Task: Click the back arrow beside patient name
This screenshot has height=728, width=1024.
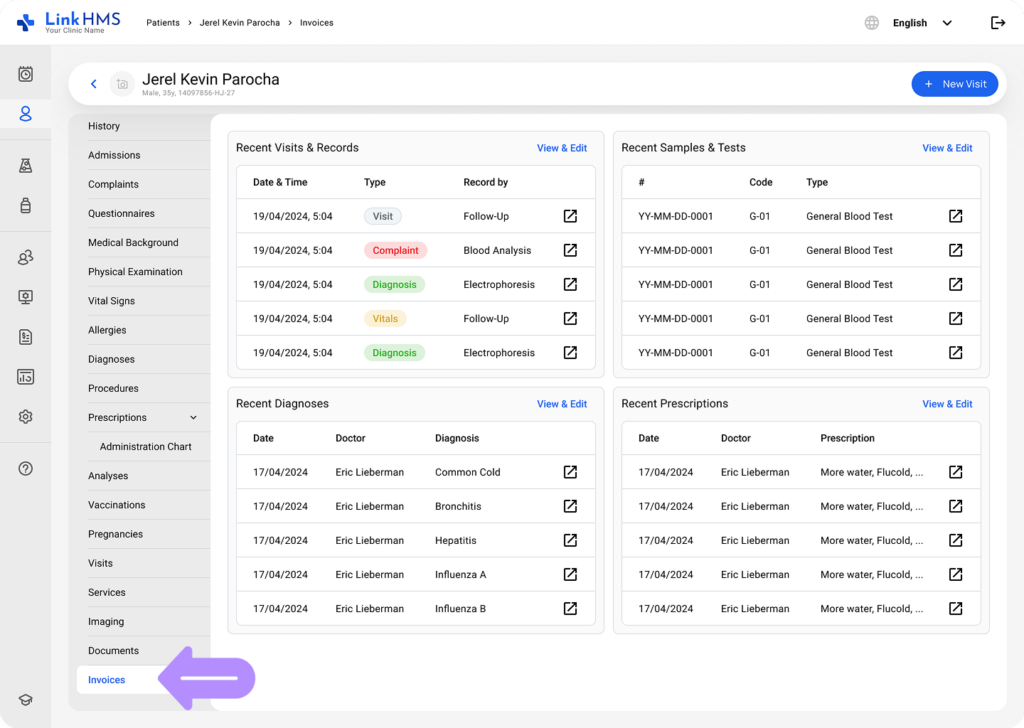Action: 93,84
